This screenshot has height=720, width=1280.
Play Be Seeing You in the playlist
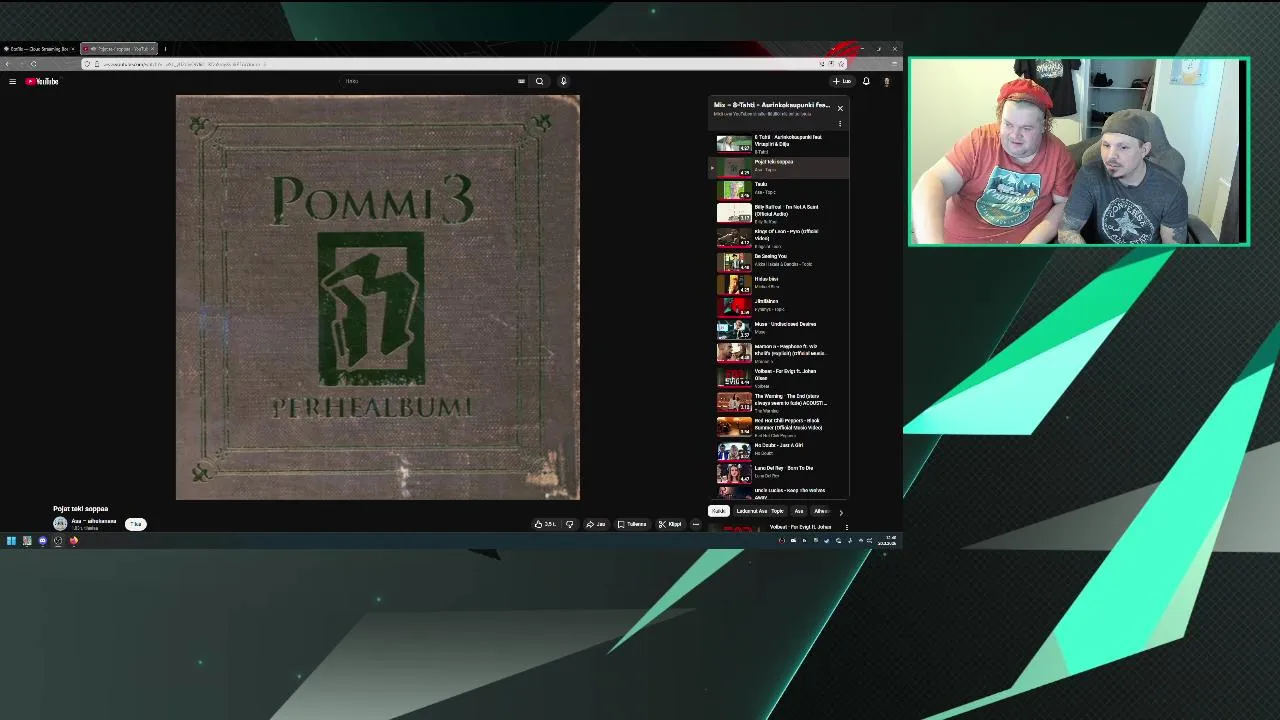pos(779,261)
